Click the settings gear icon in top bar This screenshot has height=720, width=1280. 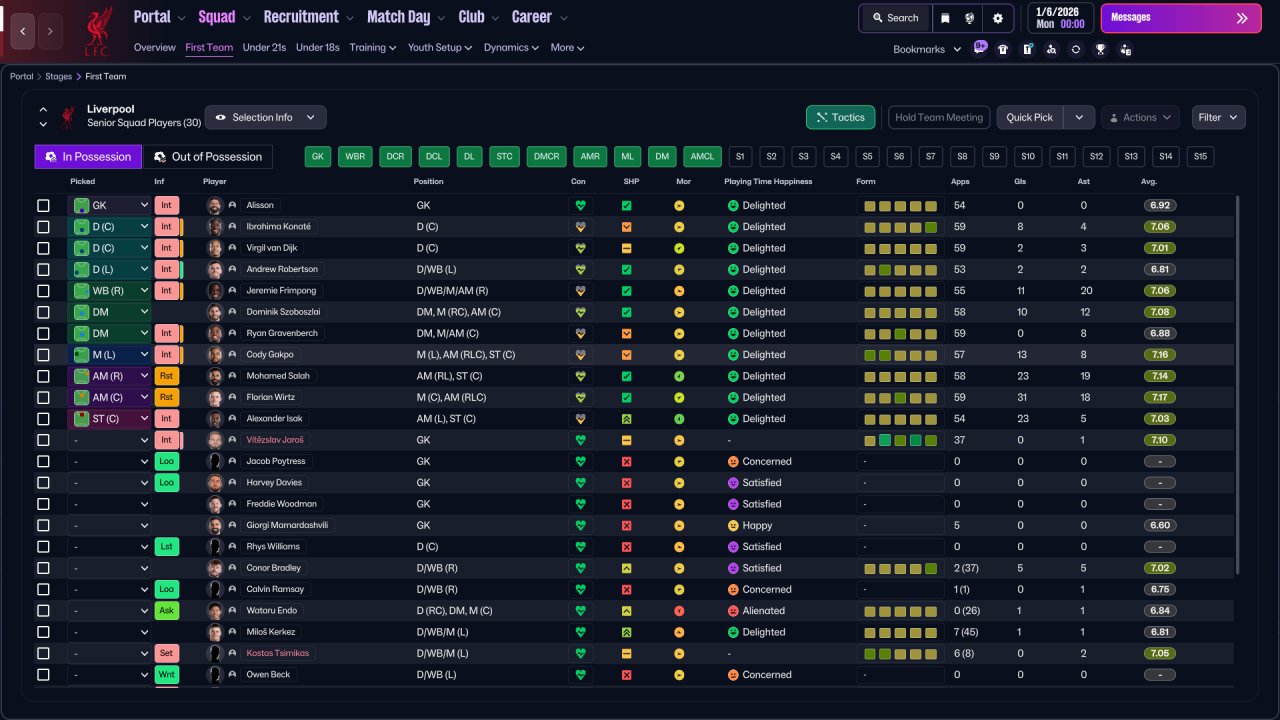(x=997, y=18)
